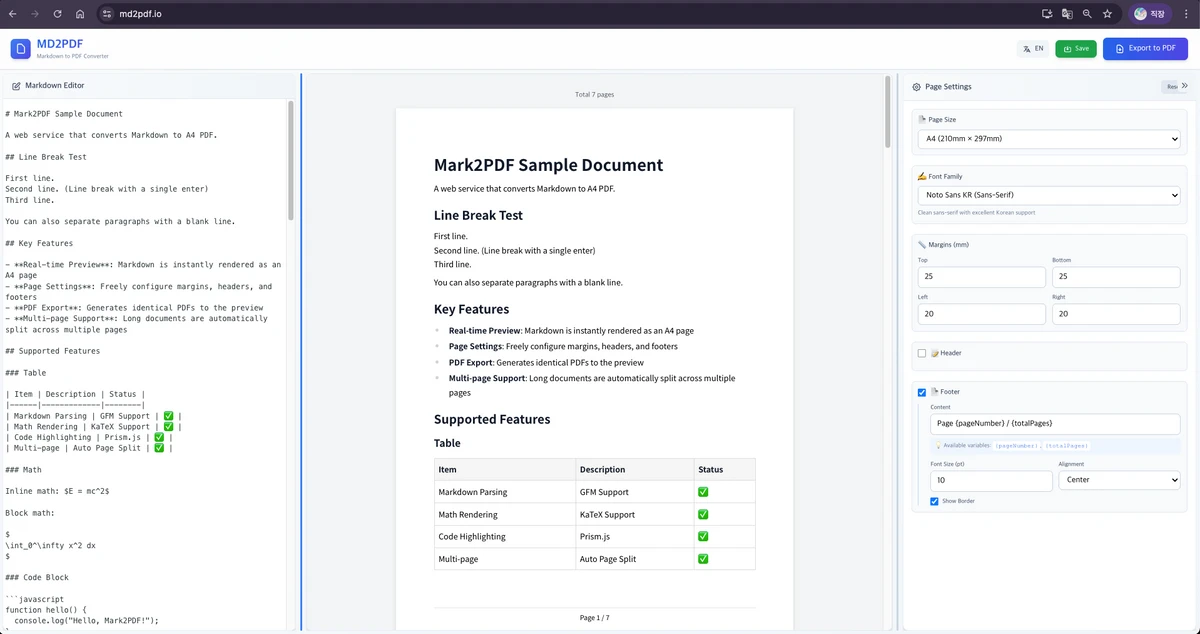Uncheck the Show Border checkbox

[934, 501]
